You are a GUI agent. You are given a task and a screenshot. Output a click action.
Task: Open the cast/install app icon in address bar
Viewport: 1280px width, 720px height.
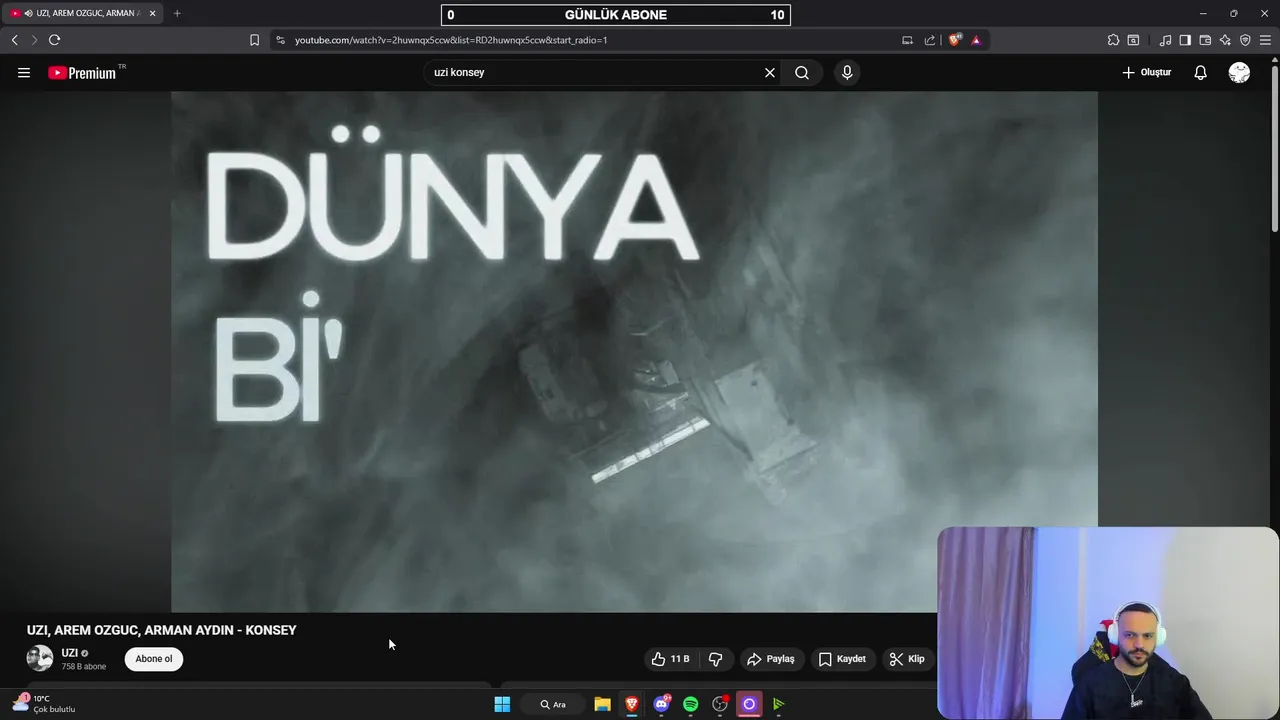pyautogui.click(x=907, y=40)
